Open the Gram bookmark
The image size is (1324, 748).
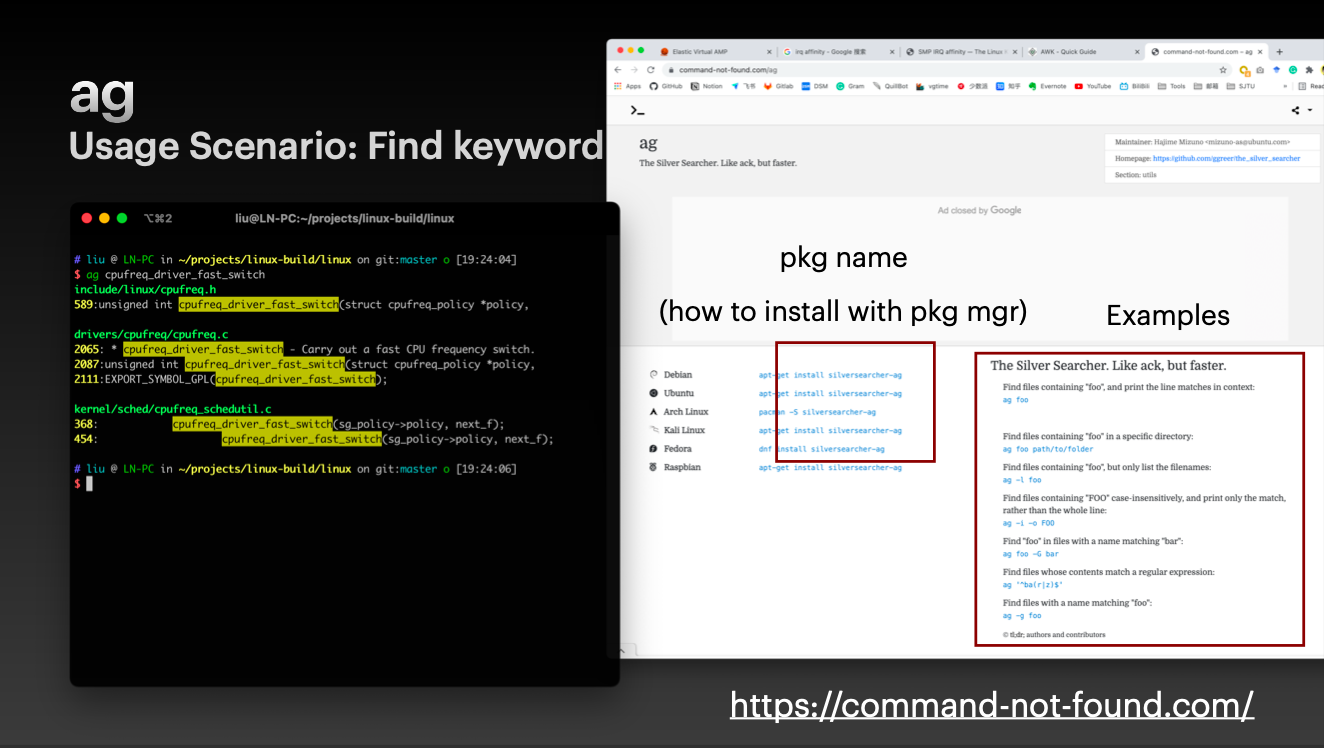coord(850,86)
